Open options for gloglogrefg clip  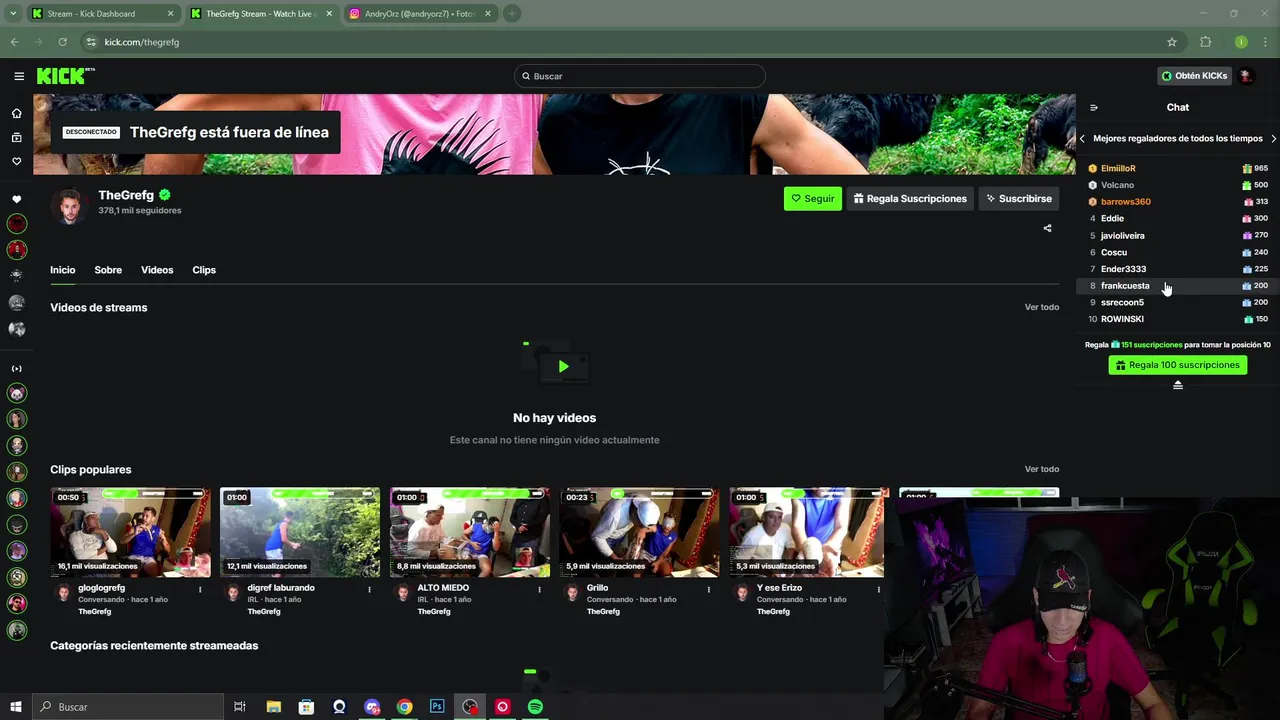click(200, 590)
